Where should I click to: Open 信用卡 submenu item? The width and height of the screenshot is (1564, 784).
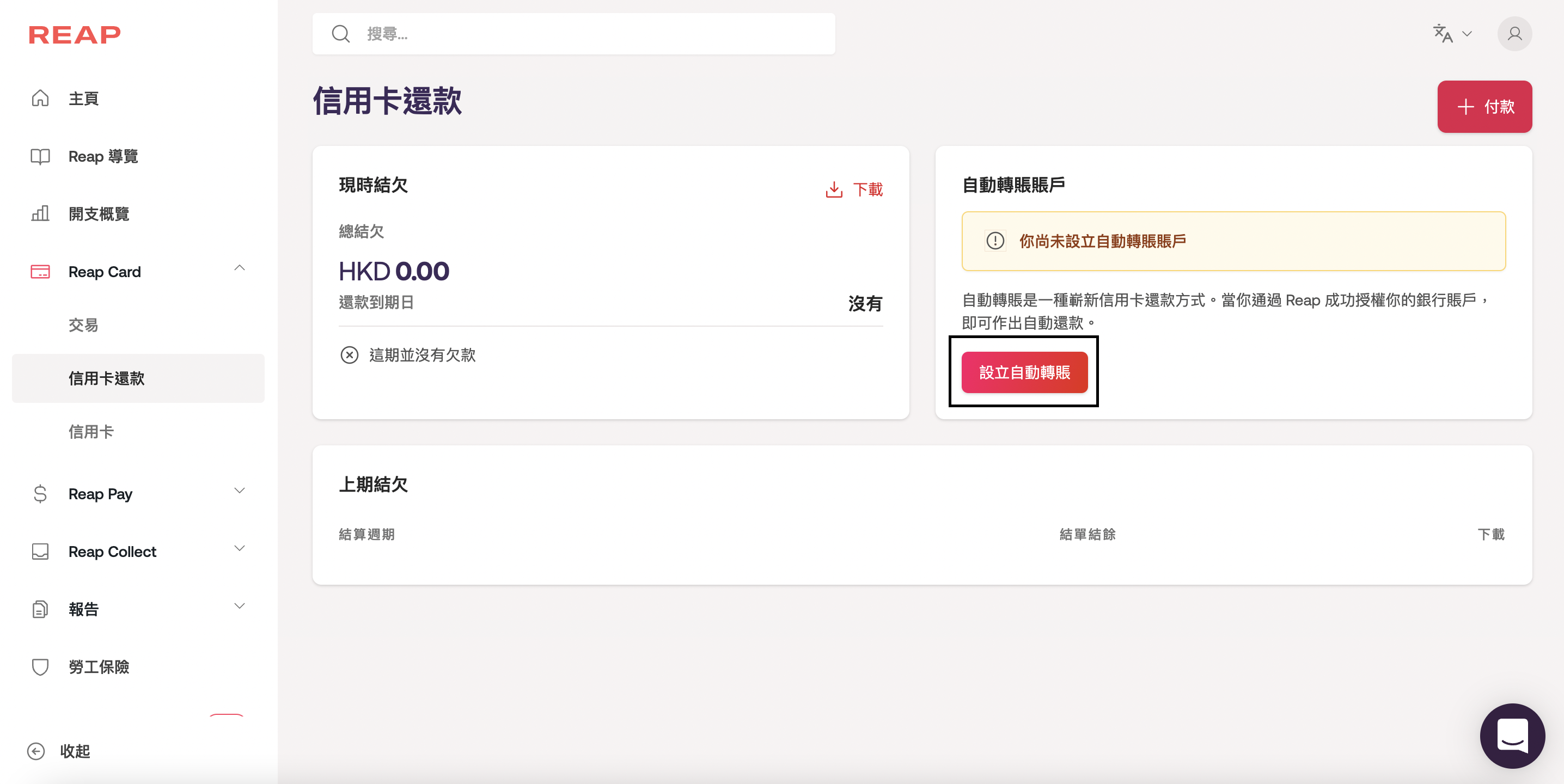coord(91,432)
